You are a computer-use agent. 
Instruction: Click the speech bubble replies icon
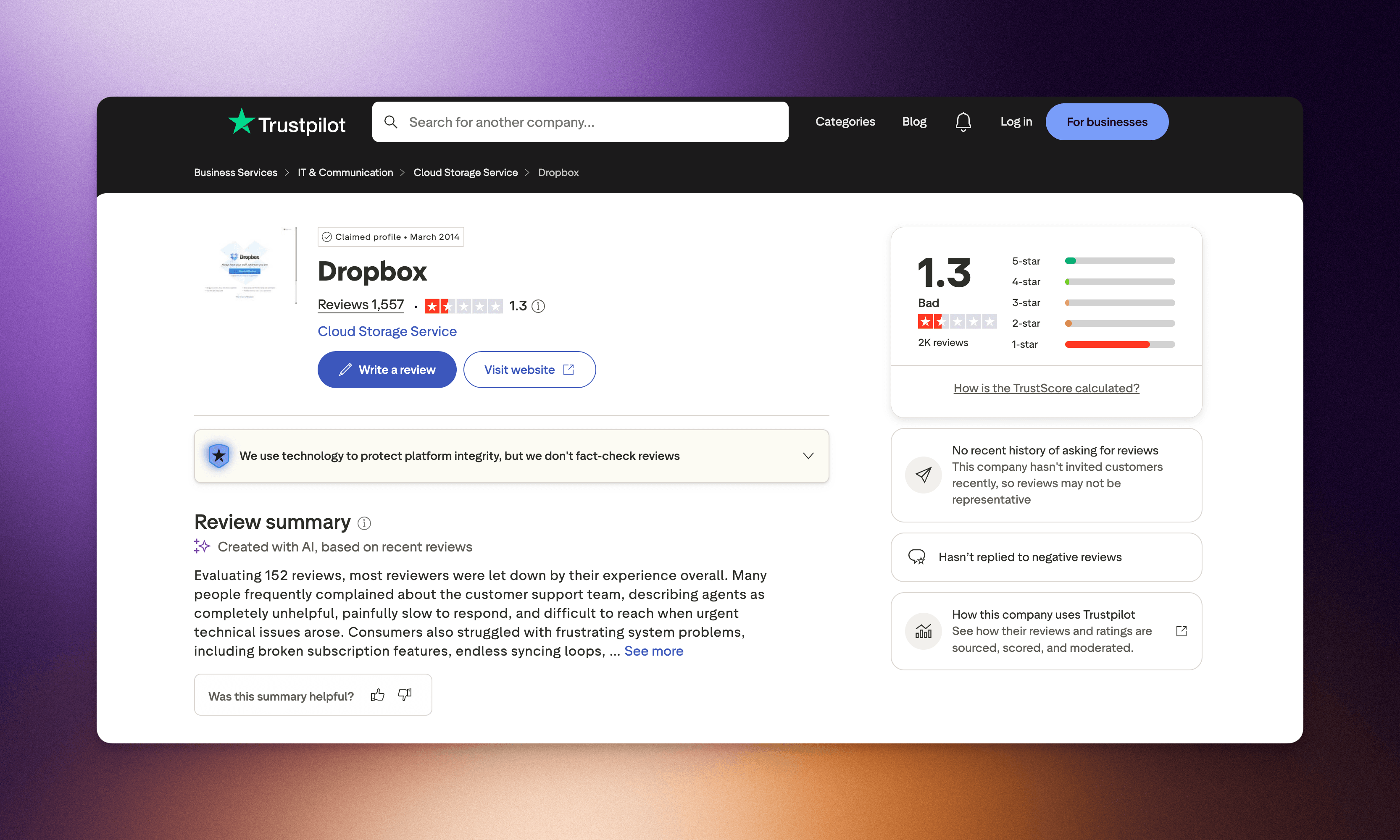pyautogui.click(x=917, y=557)
